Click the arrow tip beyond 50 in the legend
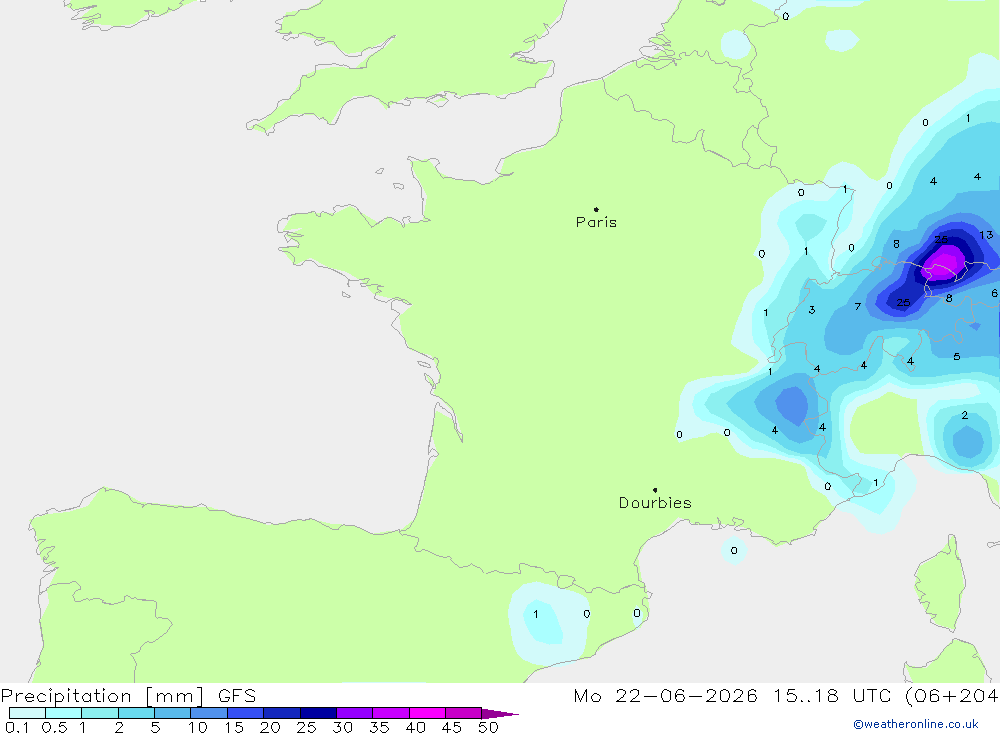 (x=501, y=714)
